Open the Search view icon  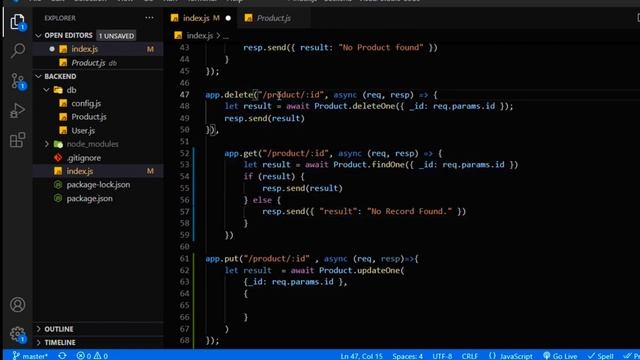[x=18, y=51]
